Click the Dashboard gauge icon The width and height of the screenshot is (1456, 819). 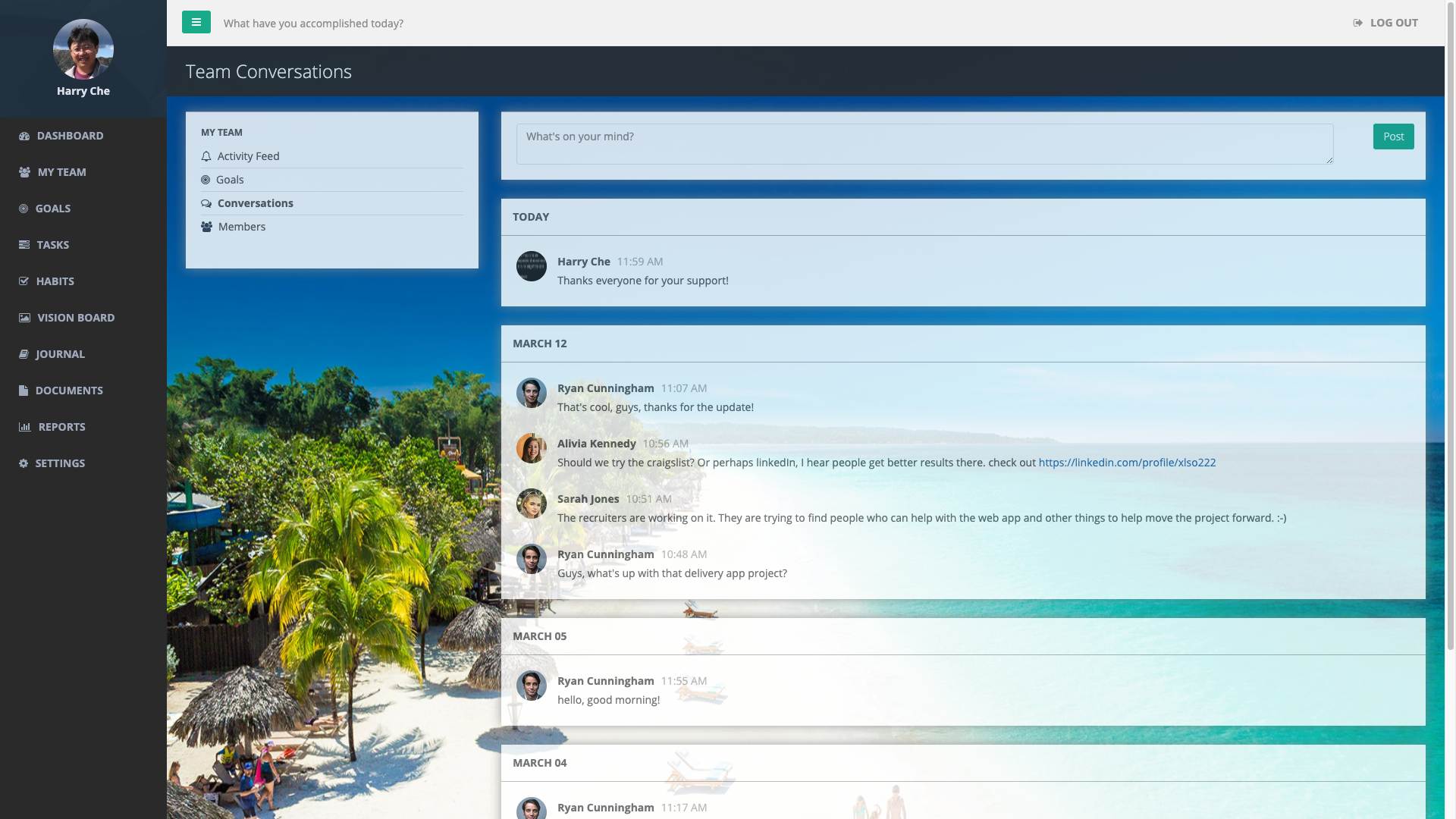click(x=24, y=136)
